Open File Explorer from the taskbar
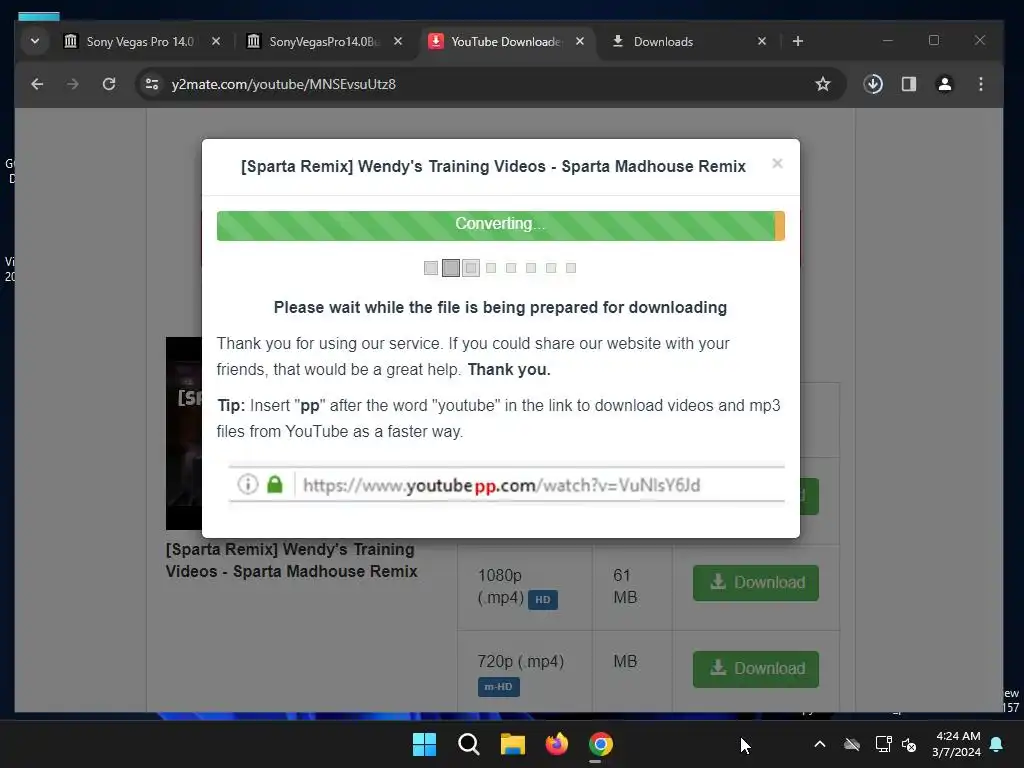Image resolution: width=1024 pixels, height=768 pixels. point(513,744)
